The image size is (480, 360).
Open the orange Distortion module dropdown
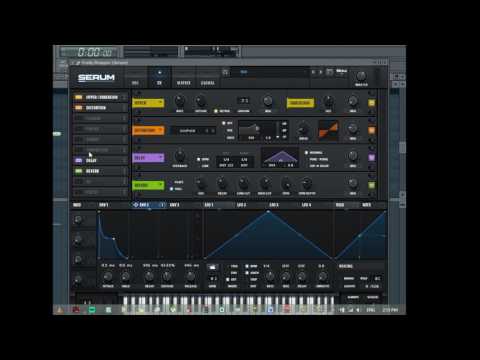click(x=148, y=130)
